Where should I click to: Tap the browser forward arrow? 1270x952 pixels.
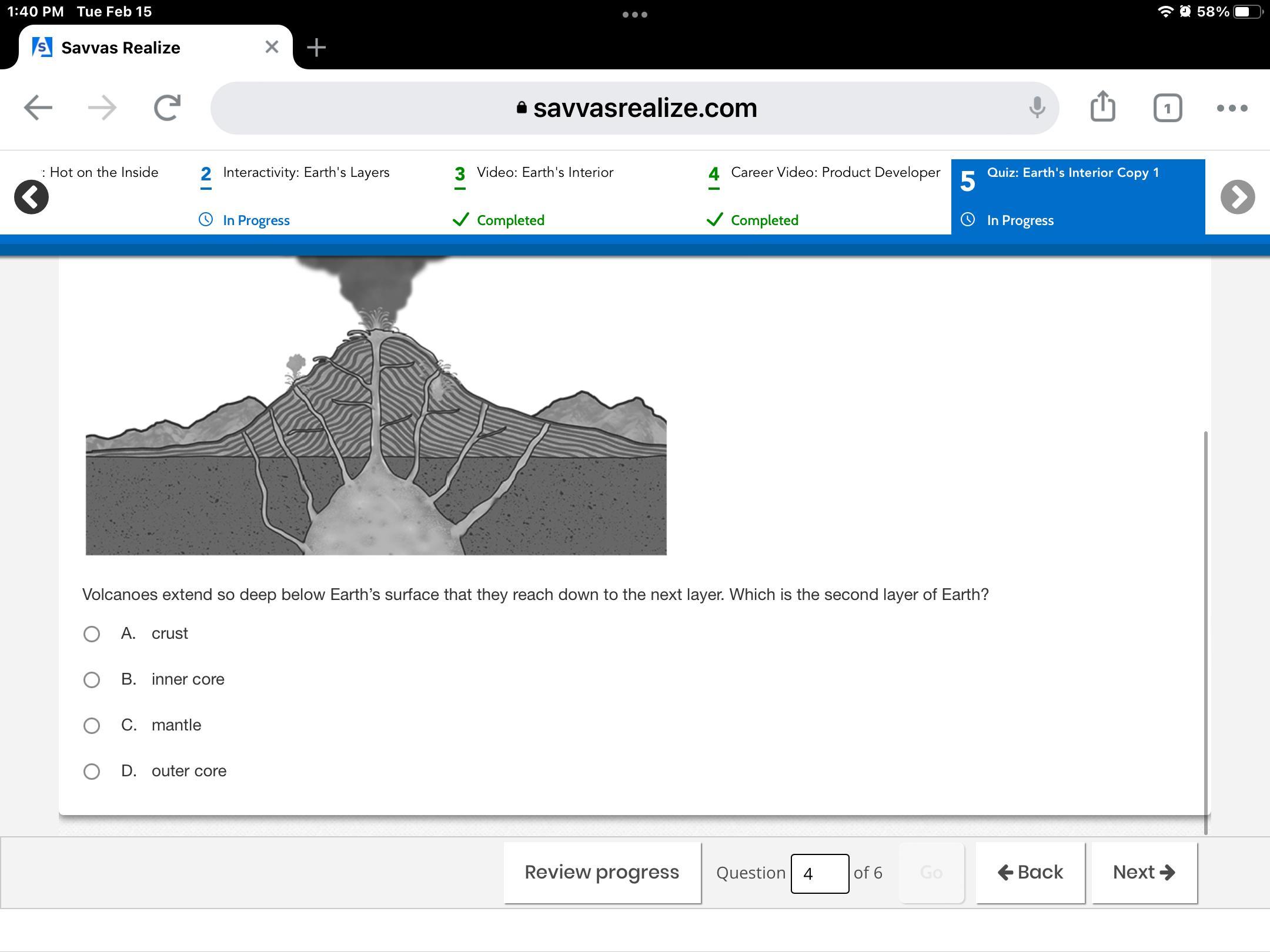[102, 108]
